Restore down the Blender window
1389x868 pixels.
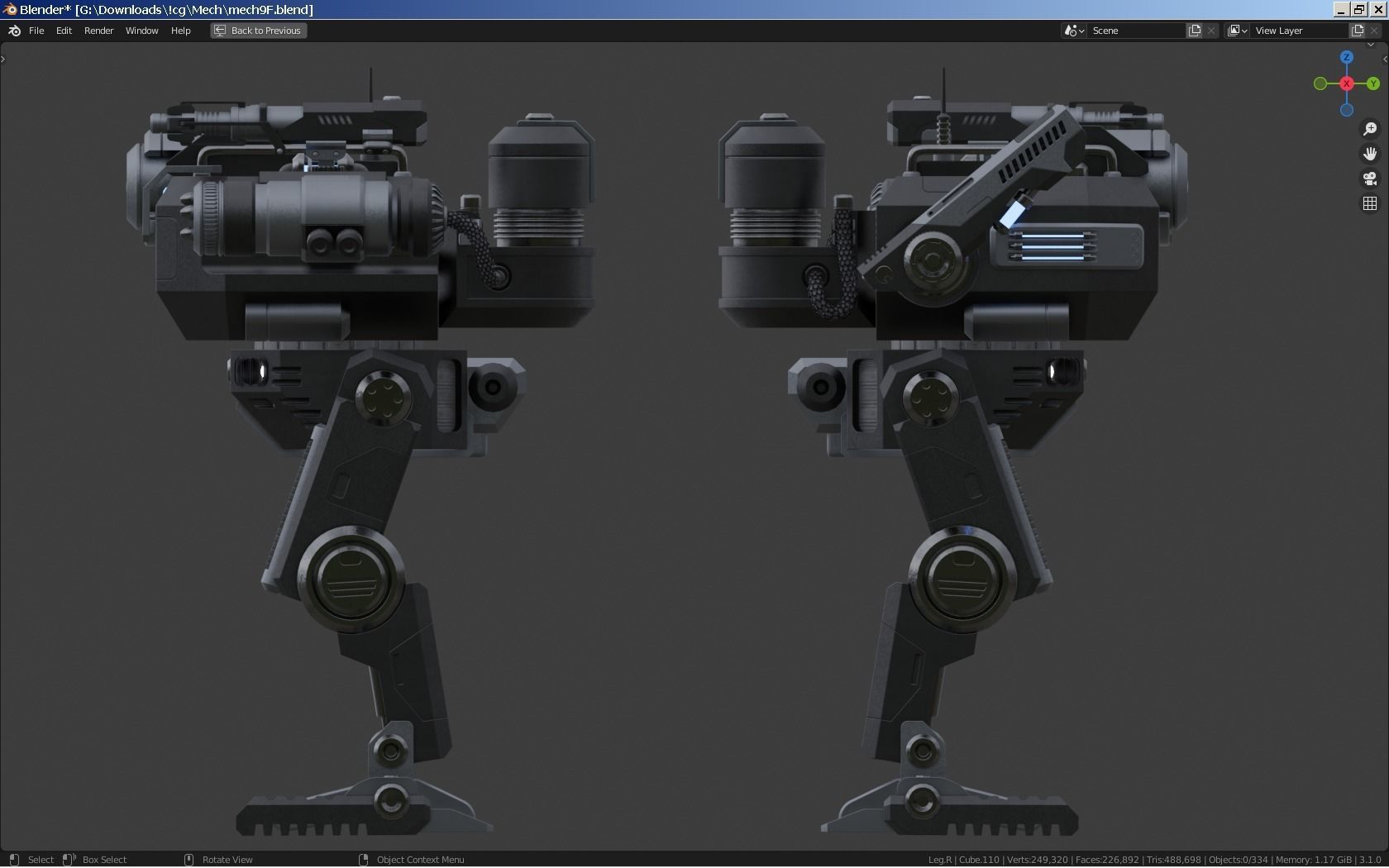tap(1359, 9)
